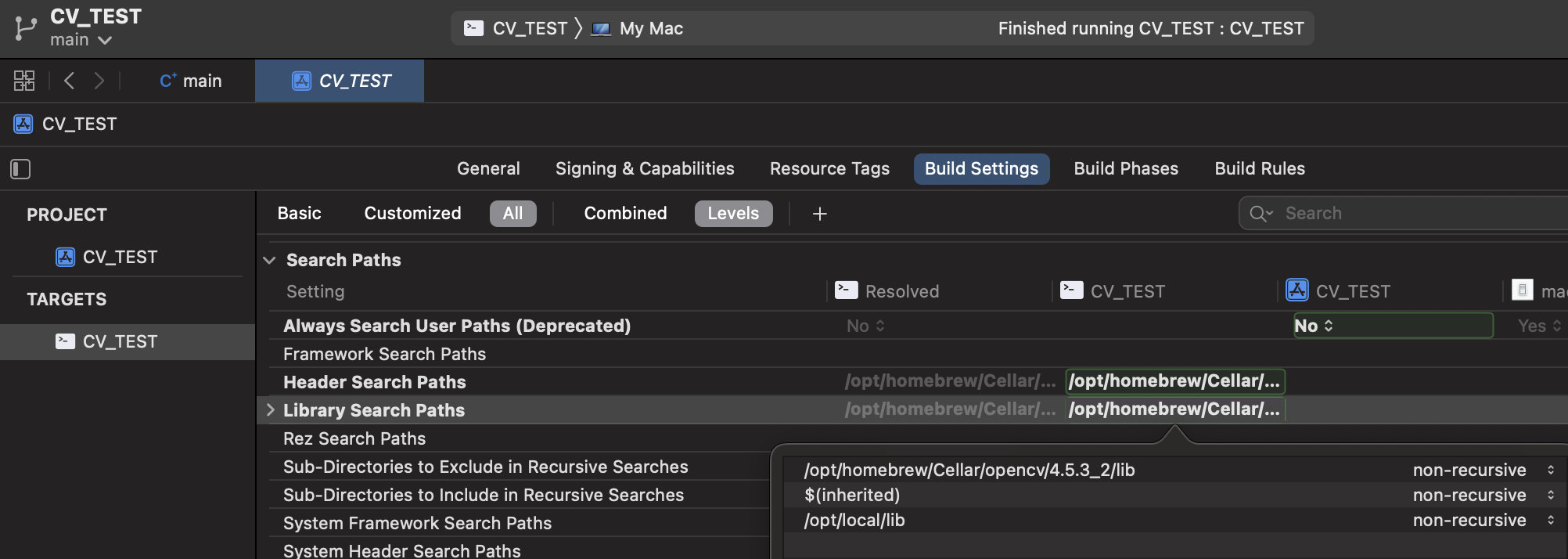Select the Framework Search Paths setting
The height and width of the screenshot is (559, 1568).
pyautogui.click(x=384, y=354)
